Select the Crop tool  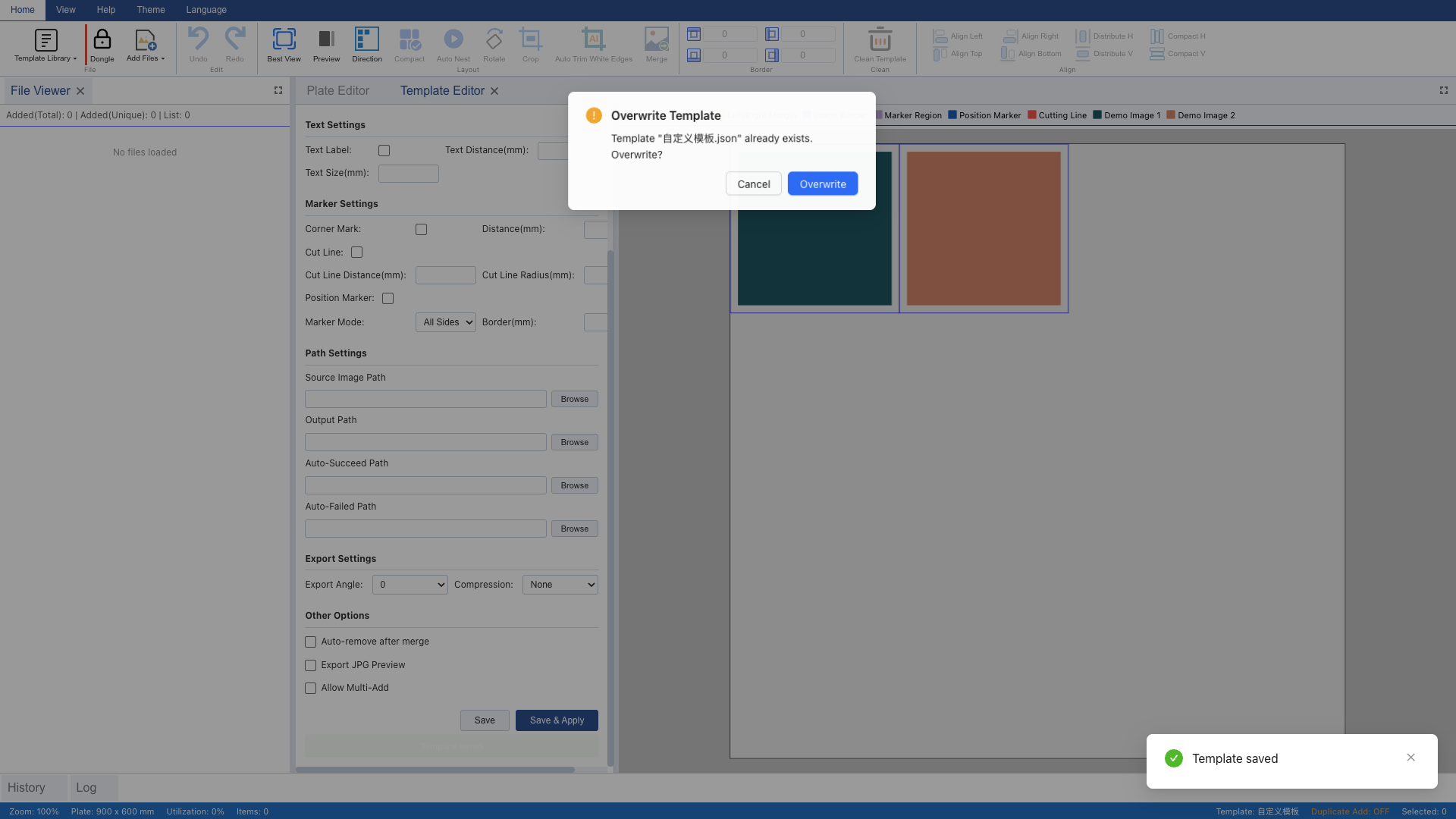tap(531, 45)
